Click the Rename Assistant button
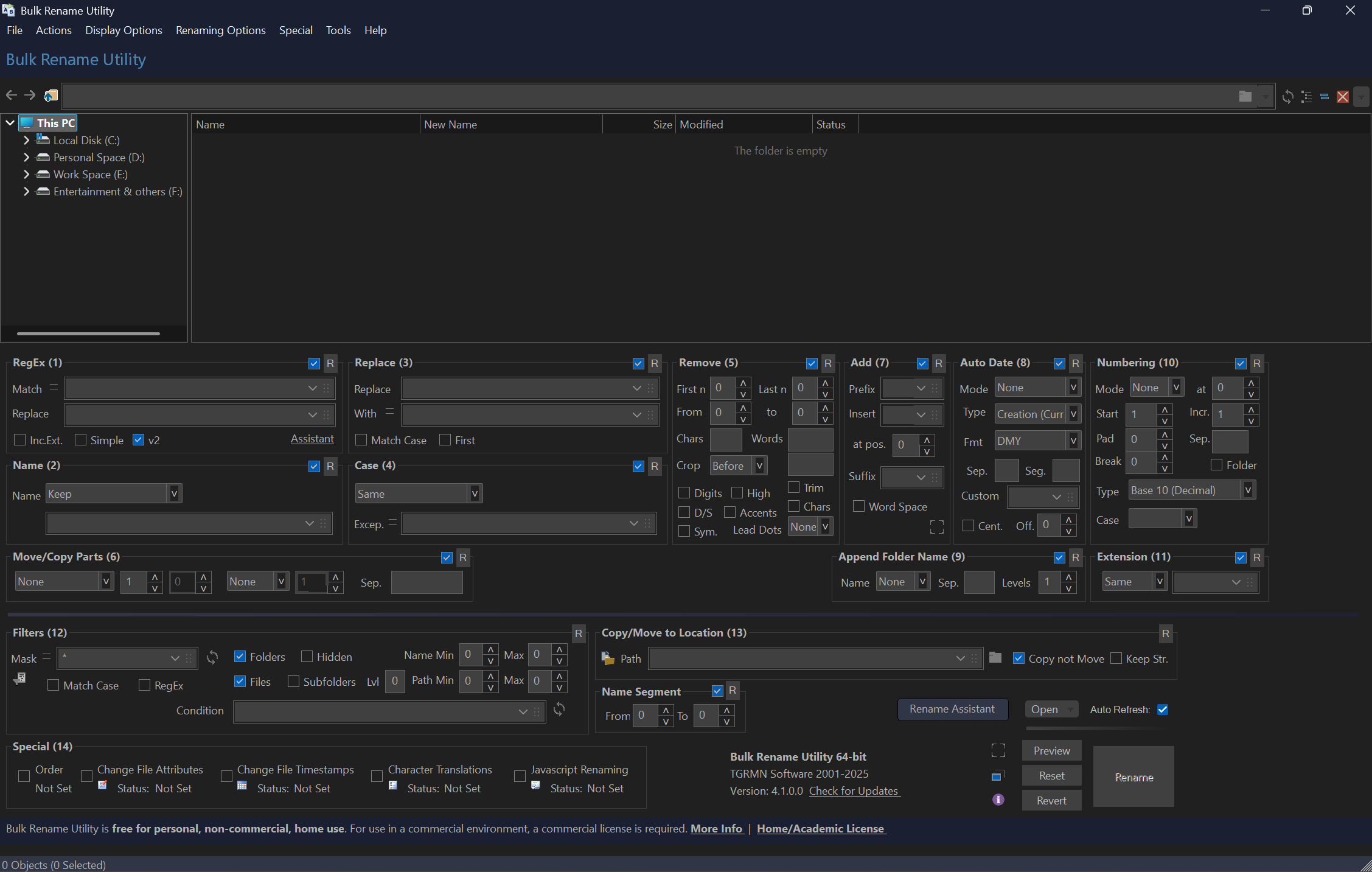The image size is (1372, 872). click(x=952, y=709)
